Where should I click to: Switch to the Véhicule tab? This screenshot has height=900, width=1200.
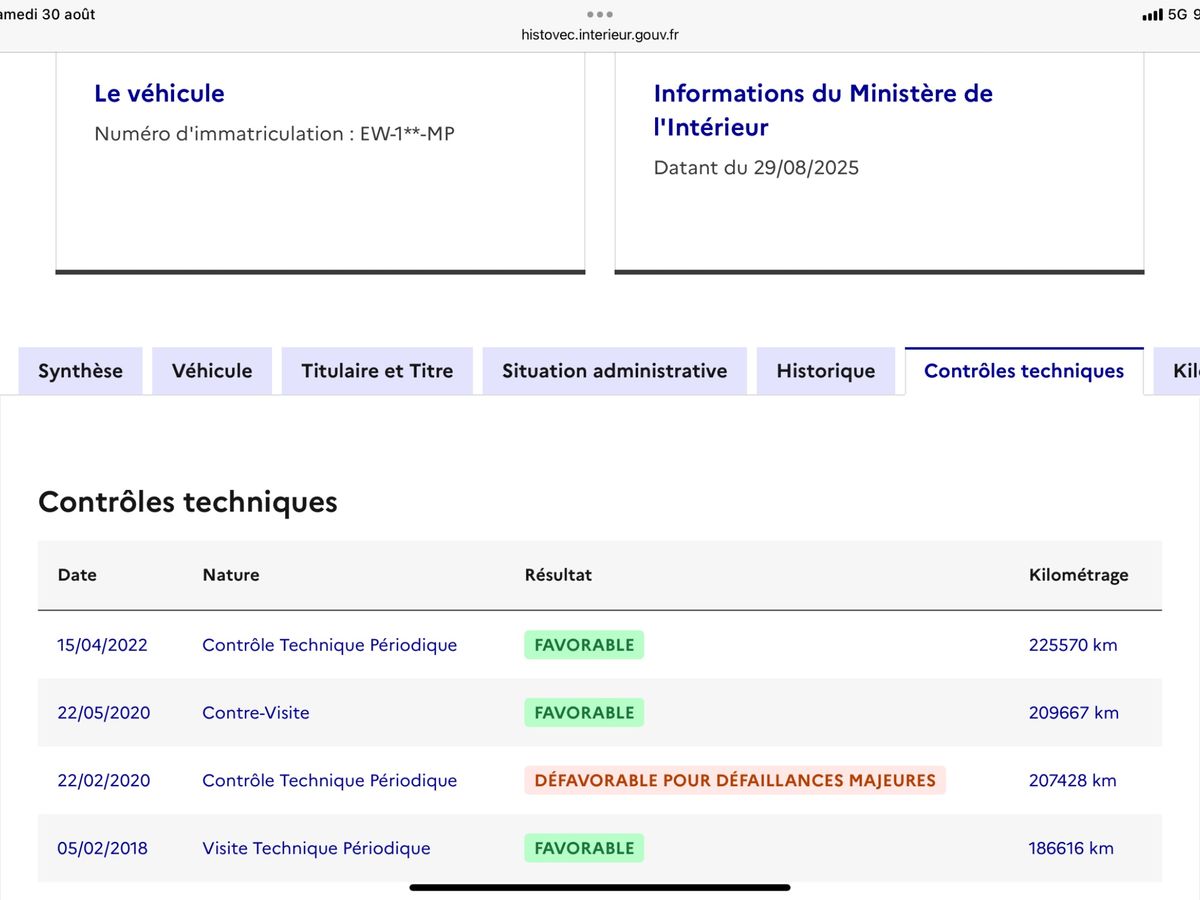[x=212, y=371]
